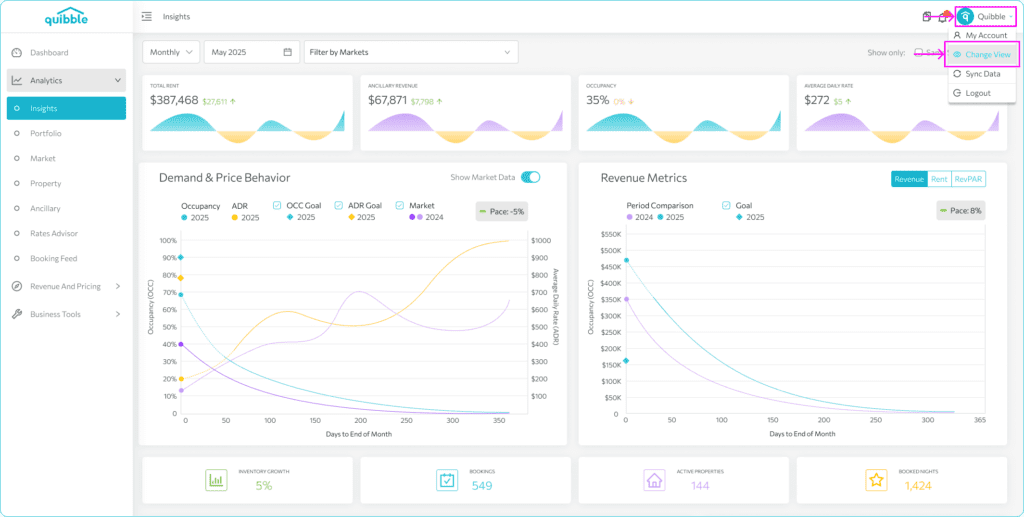
Task: Switch to the RevPAR tab
Action: click(968, 179)
